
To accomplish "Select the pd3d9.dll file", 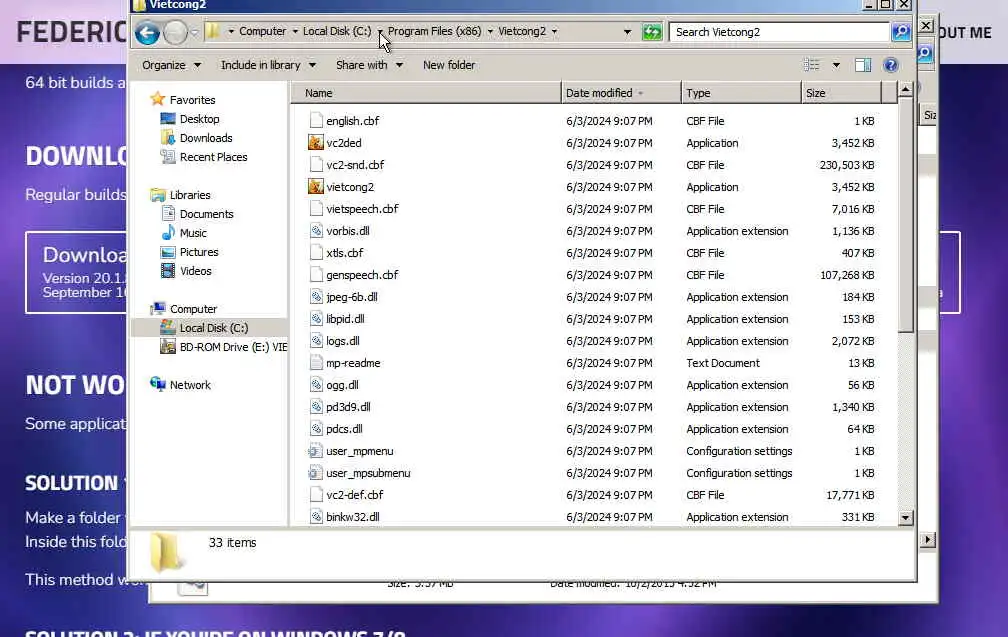I will click(x=348, y=407).
